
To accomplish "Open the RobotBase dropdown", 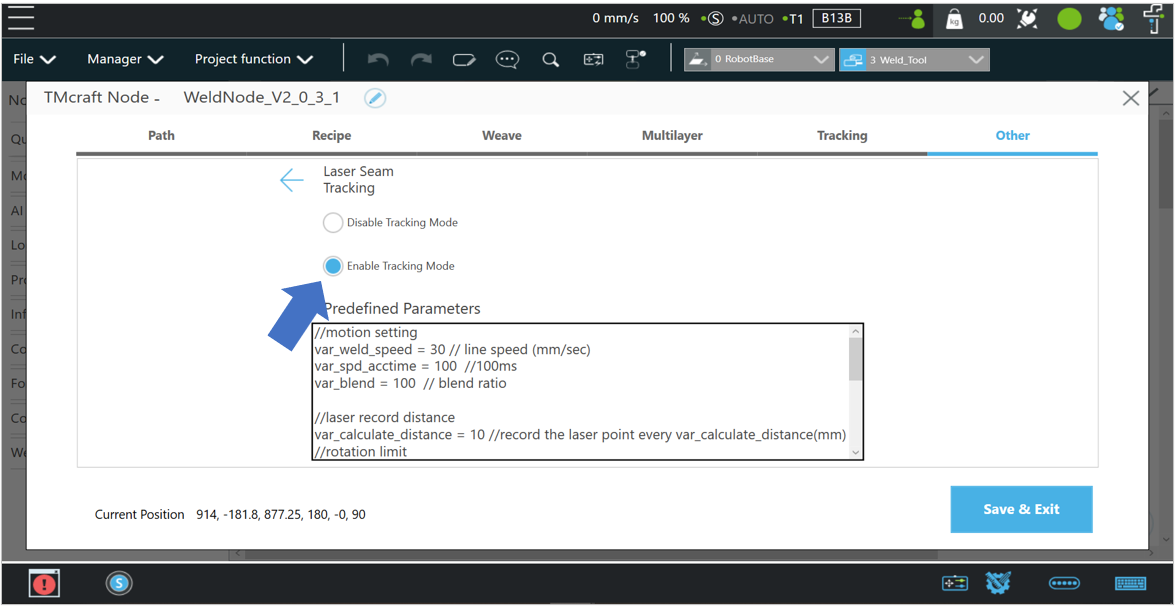I will pyautogui.click(x=758, y=60).
